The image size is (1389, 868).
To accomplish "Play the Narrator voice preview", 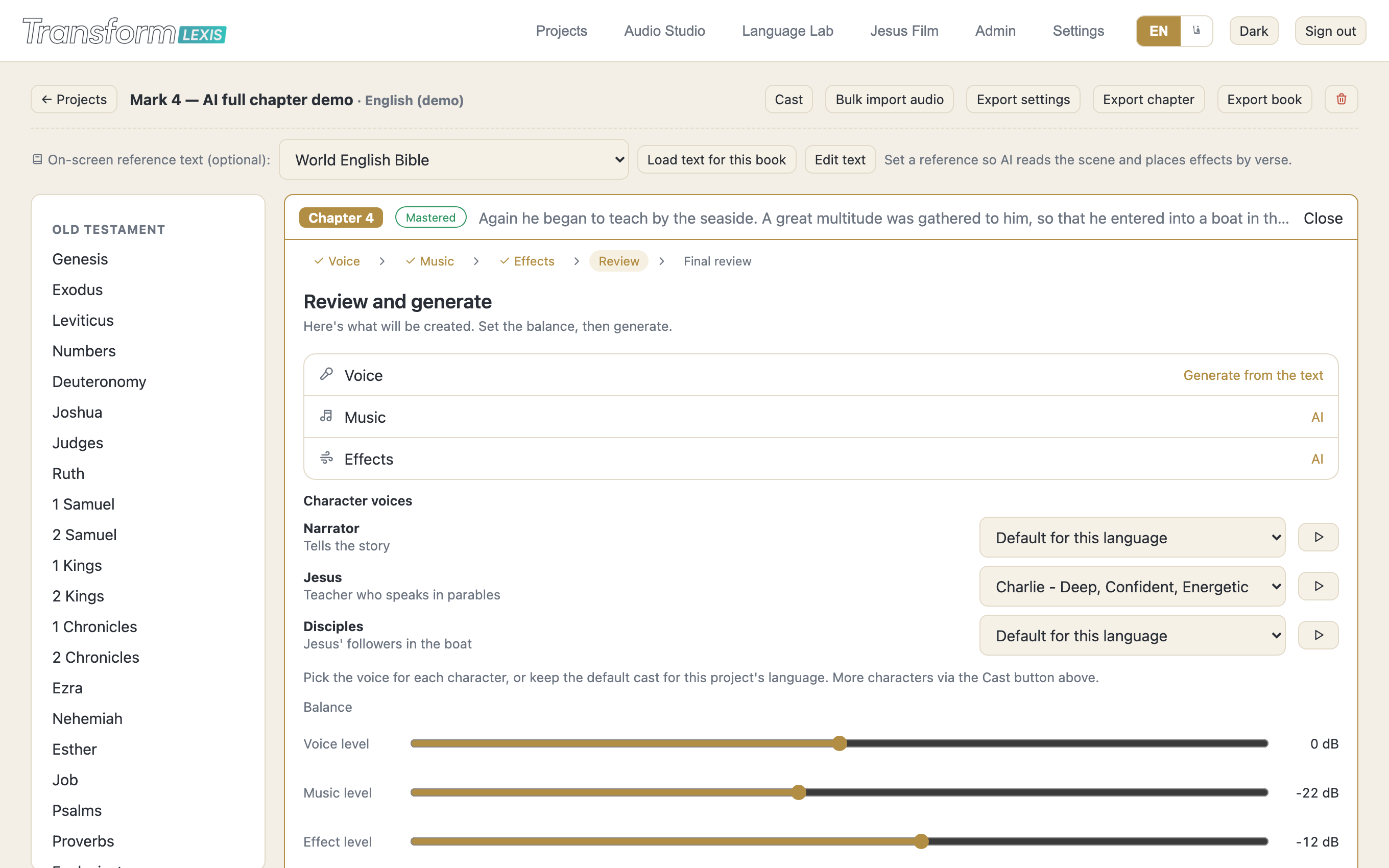I will (x=1319, y=537).
